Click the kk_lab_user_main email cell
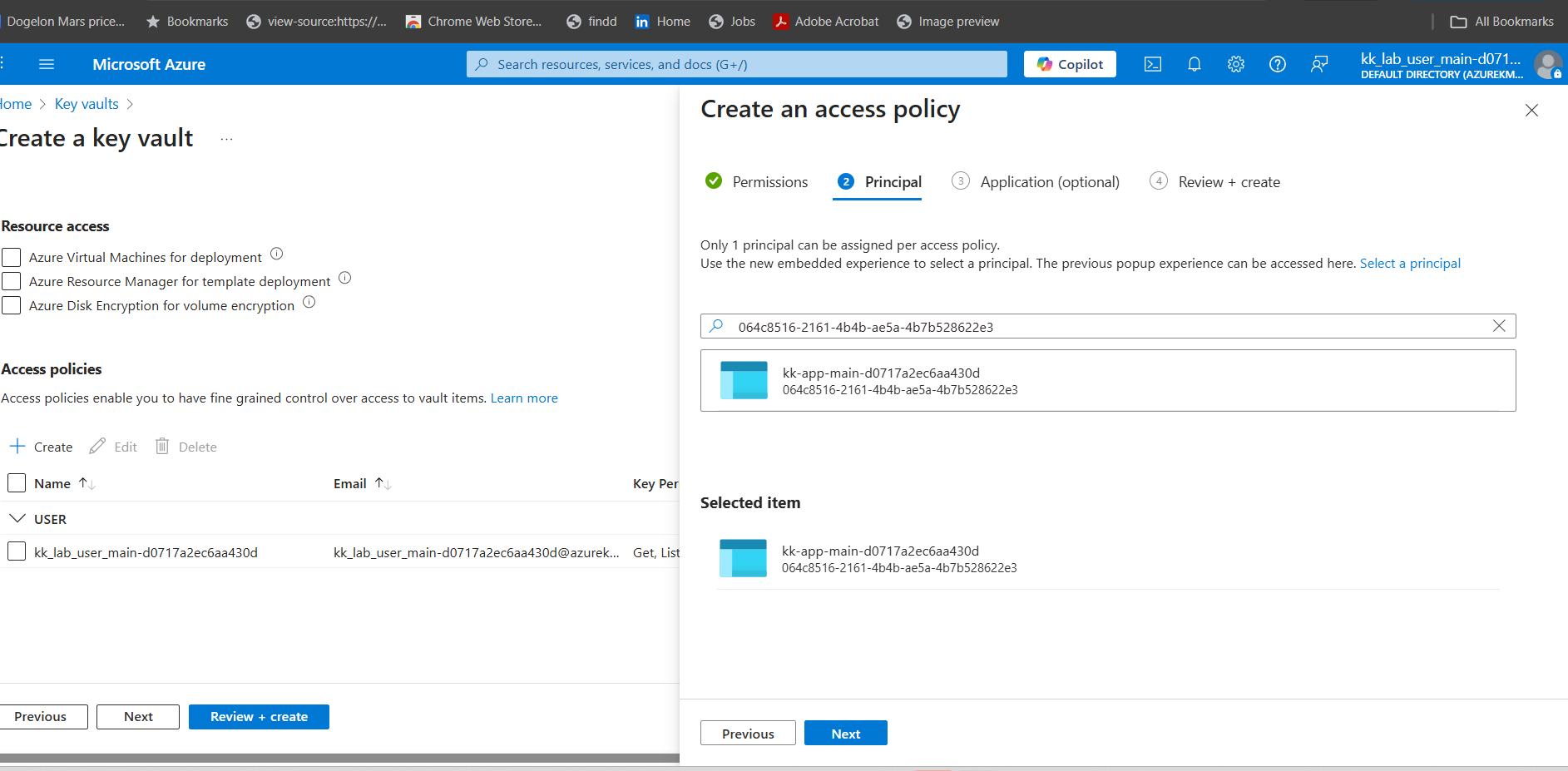Screen dimensions: 1568x771 tap(477, 552)
